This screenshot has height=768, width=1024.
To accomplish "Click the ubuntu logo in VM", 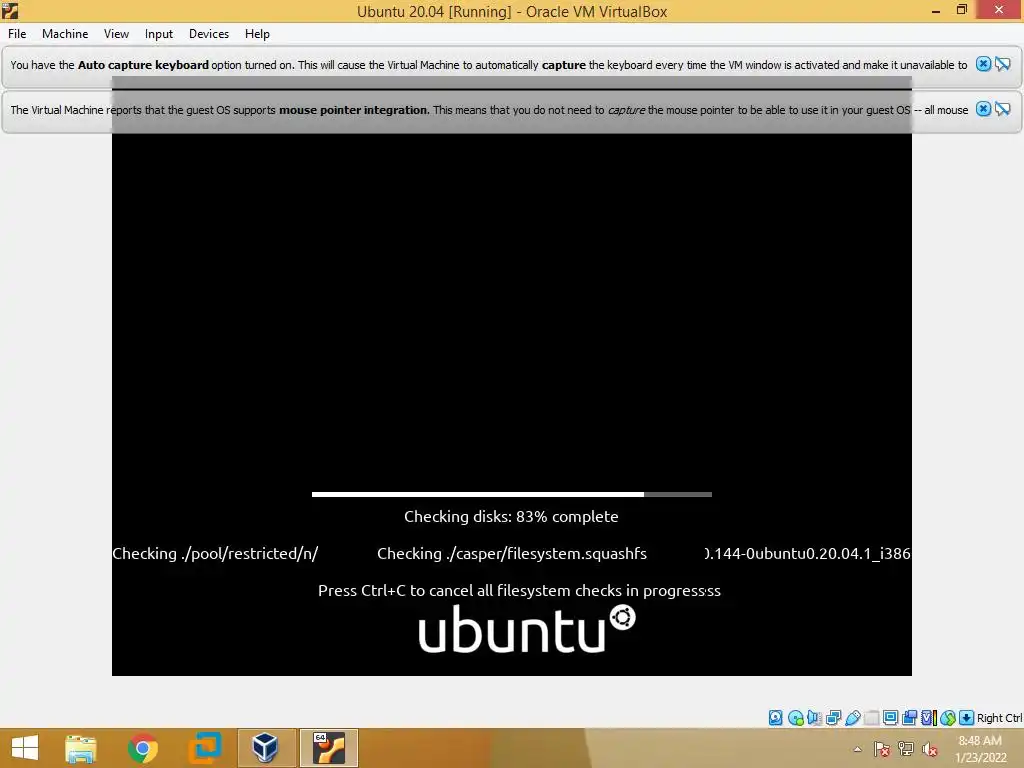I will point(526,628).
